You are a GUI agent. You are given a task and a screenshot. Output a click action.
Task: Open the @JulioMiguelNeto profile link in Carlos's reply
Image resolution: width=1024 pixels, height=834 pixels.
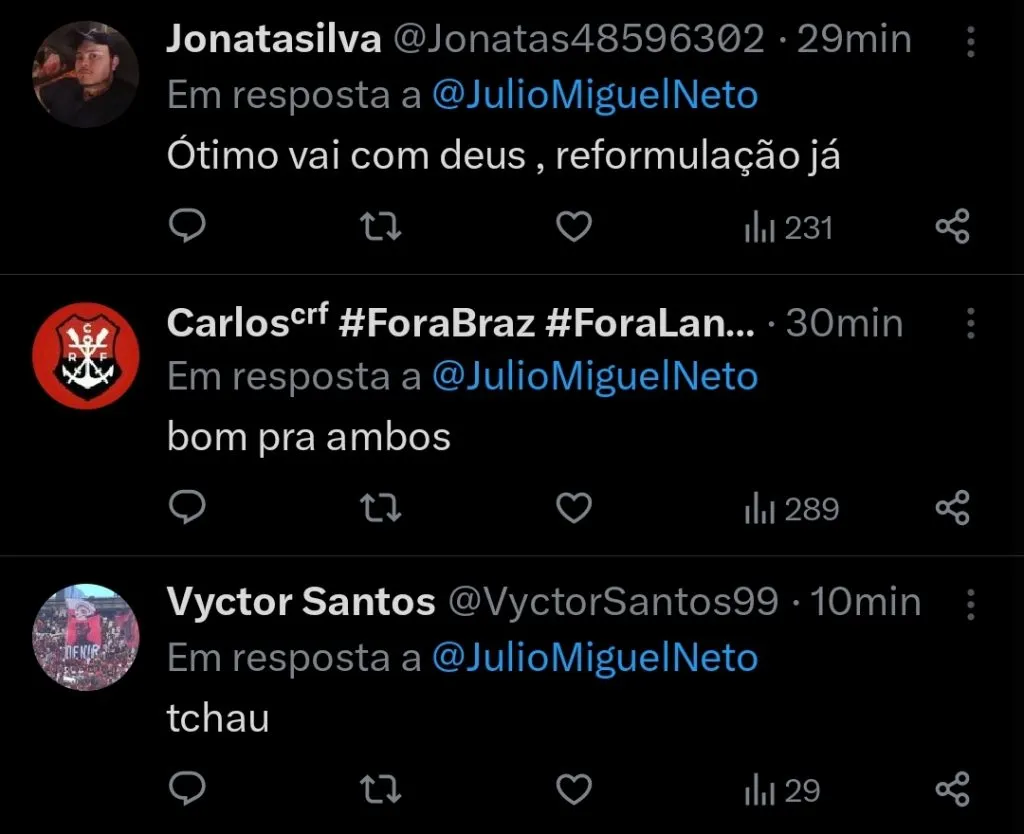pyautogui.click(x=597, y=376)
